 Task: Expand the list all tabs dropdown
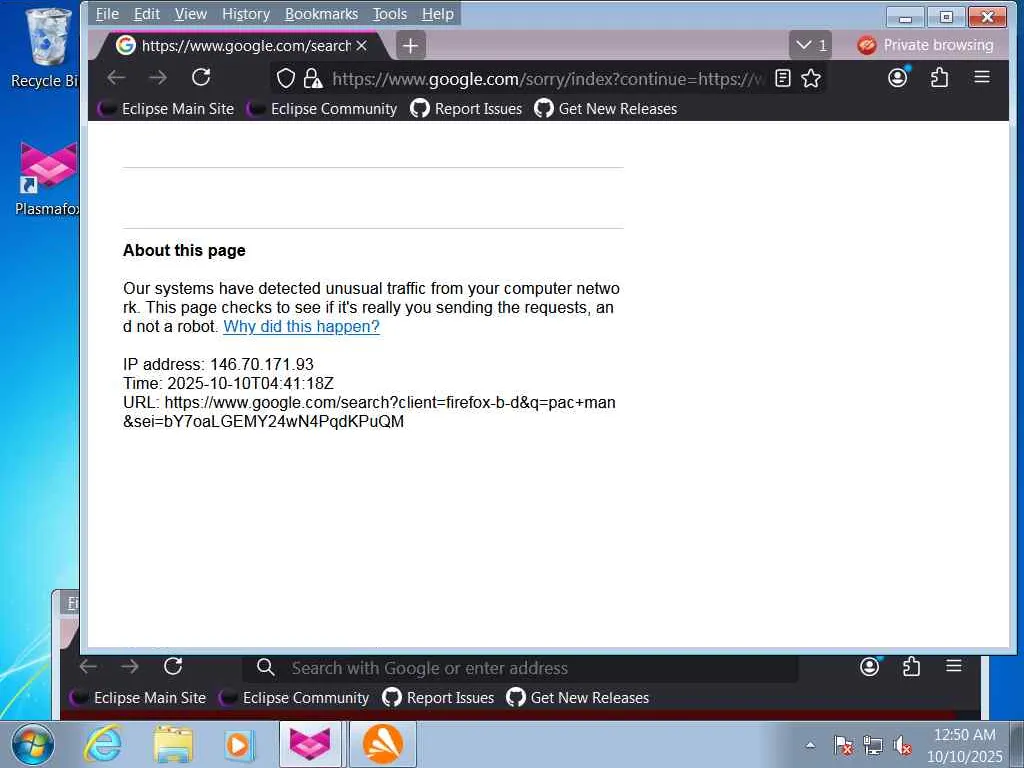coord(810,46)
